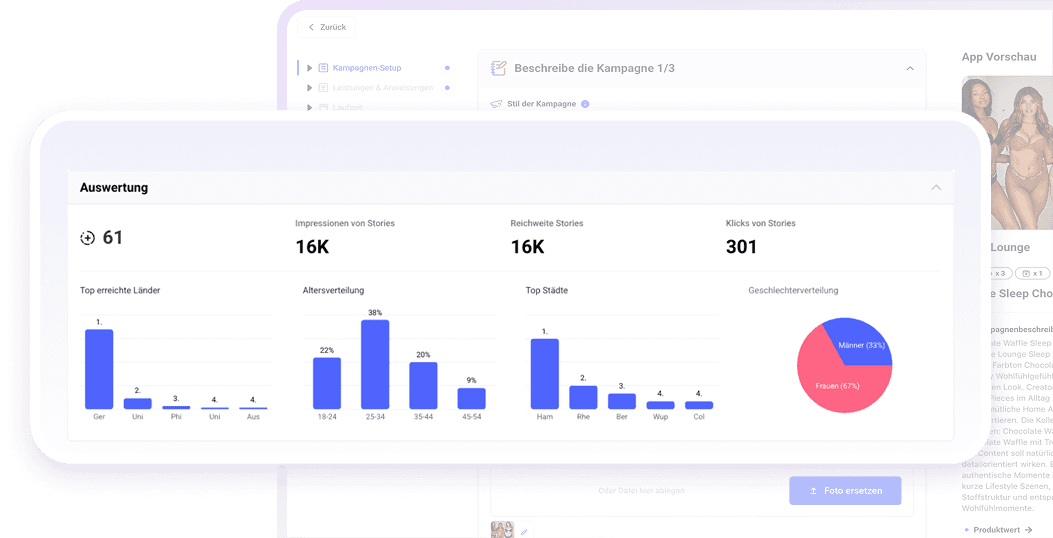Click the Ham bar in Top Städte
Screen dimensions: 1053x538
tap(545, 374)
